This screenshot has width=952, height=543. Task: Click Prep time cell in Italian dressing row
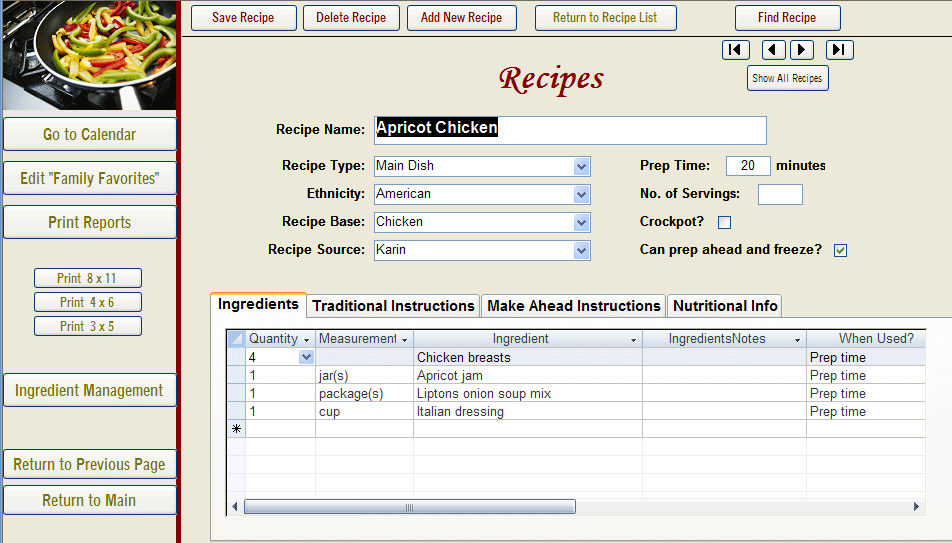(x=866, y=411)
